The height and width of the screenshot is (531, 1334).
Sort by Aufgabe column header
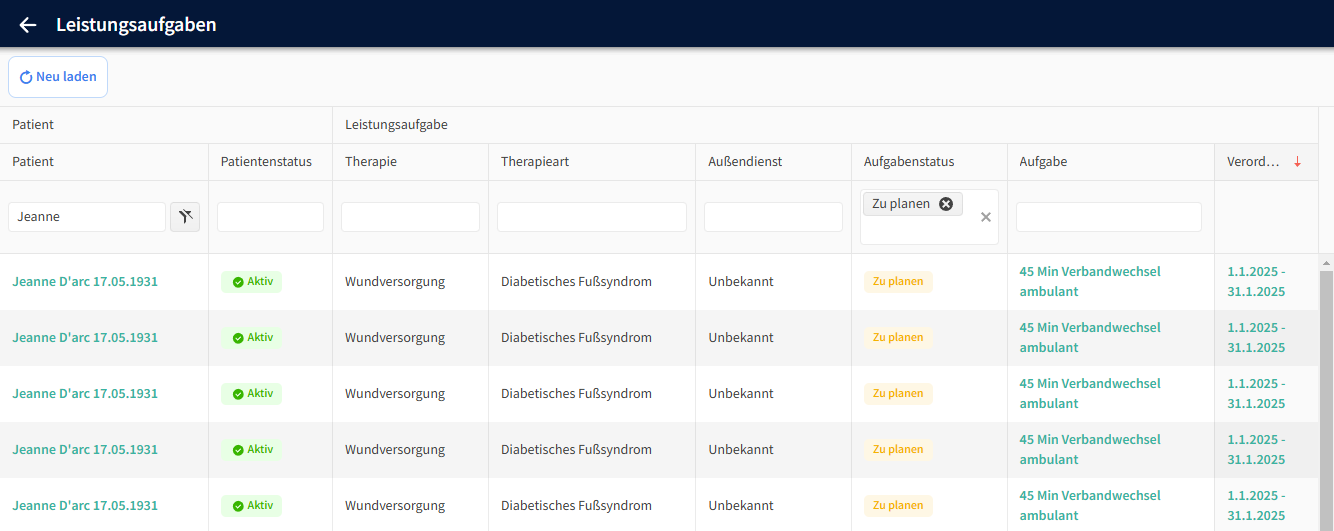click(1043, 162)
